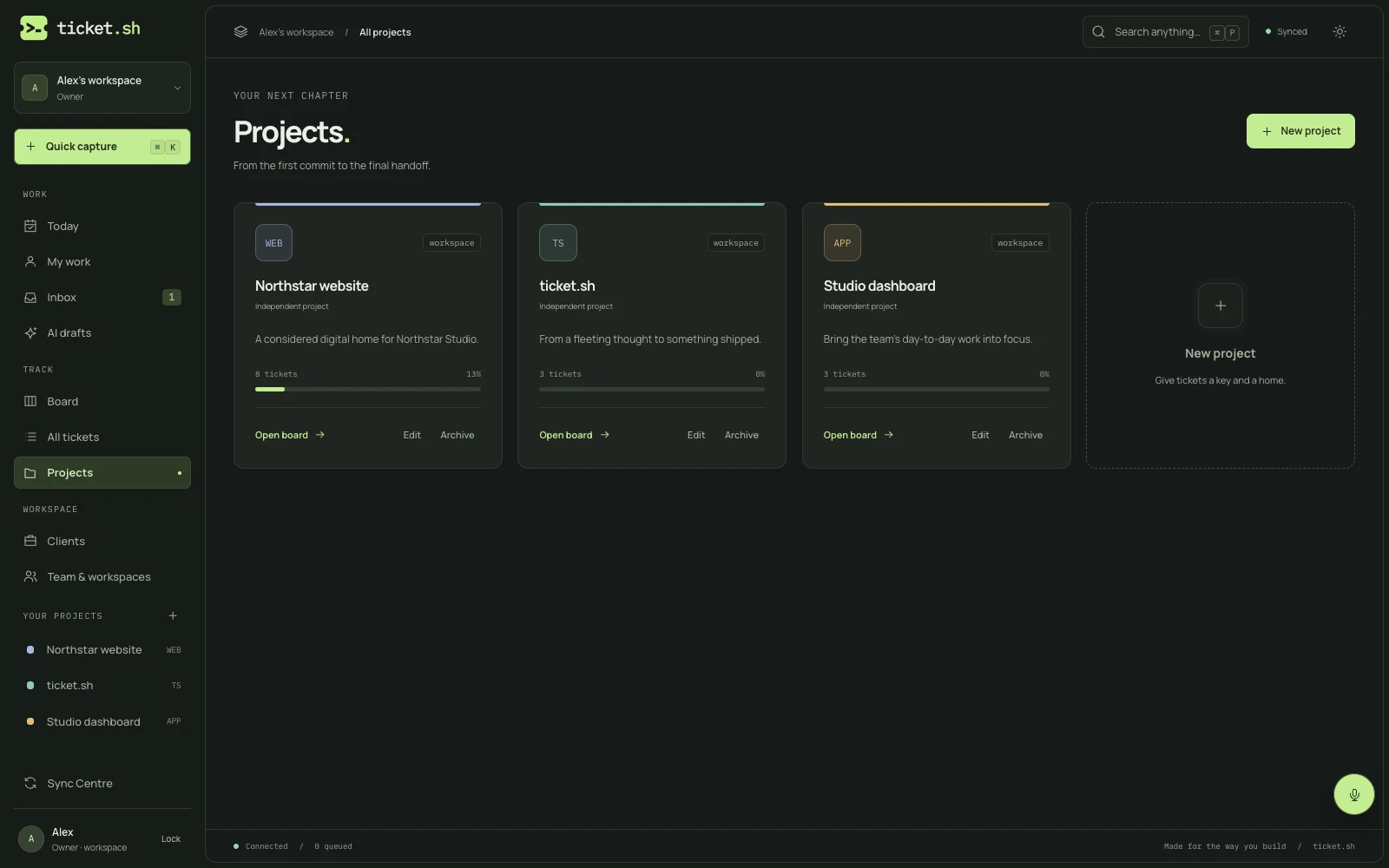Start voice capture with microphone button
This screenshot has width=1389, height=868.
click(1354, 794)
